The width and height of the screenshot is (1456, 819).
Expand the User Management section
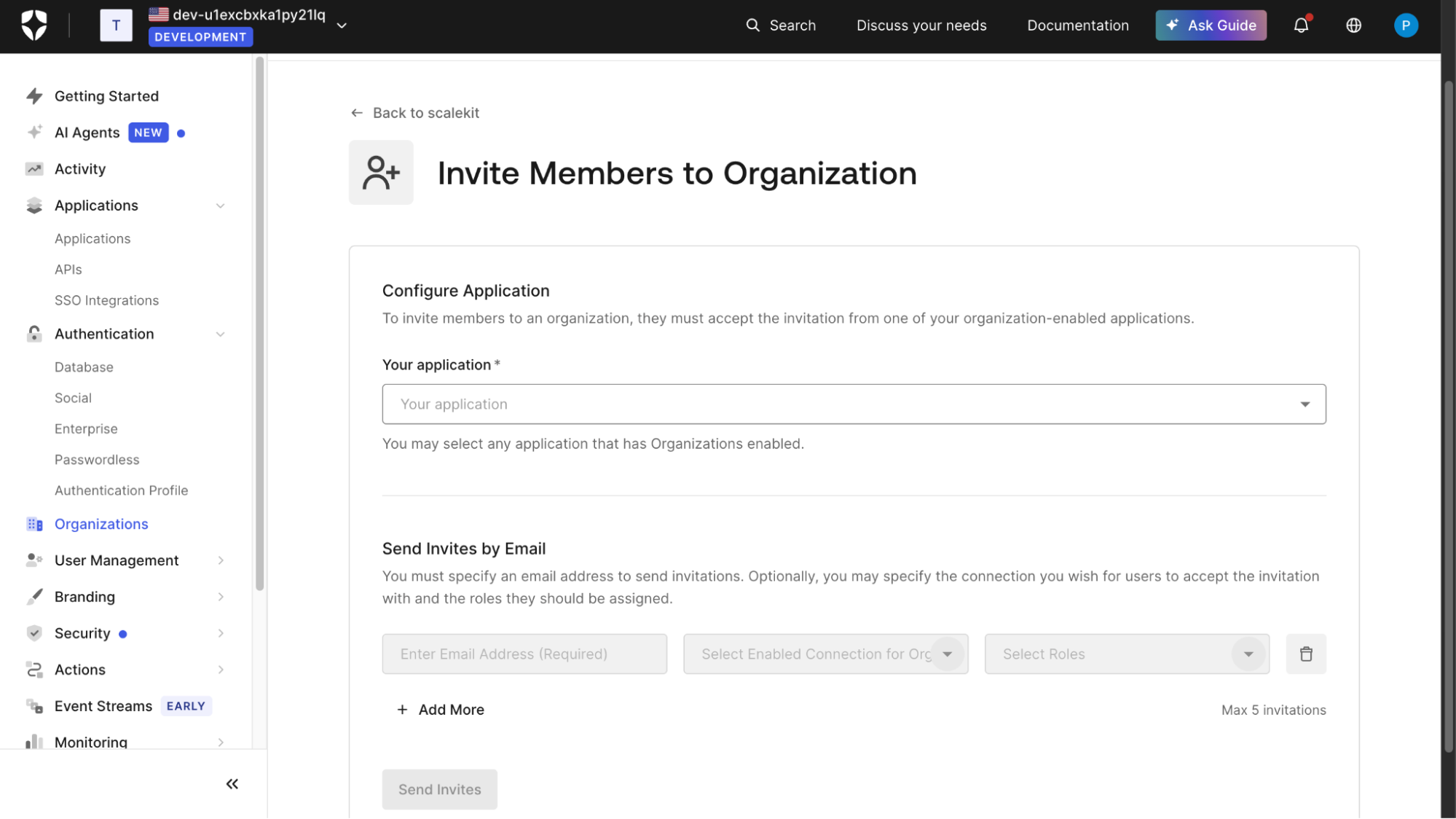click(220, 560)
